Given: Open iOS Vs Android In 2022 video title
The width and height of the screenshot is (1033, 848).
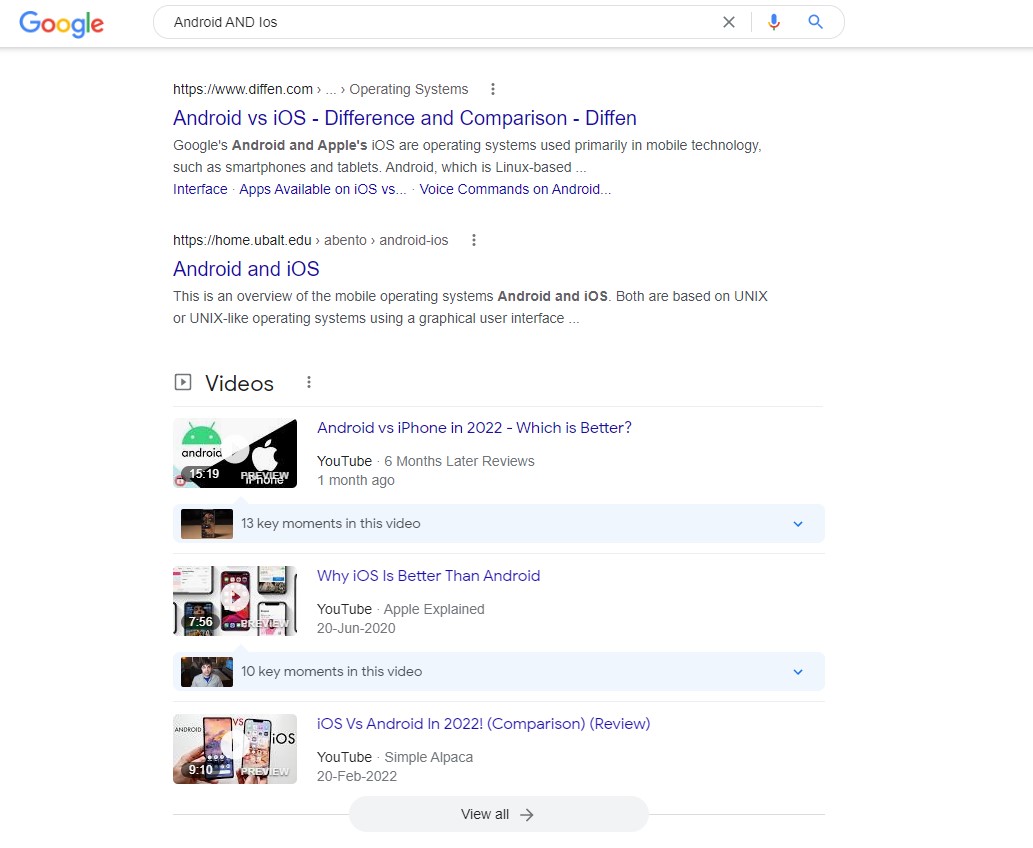Looking at the screenshot, I should 483,724.
